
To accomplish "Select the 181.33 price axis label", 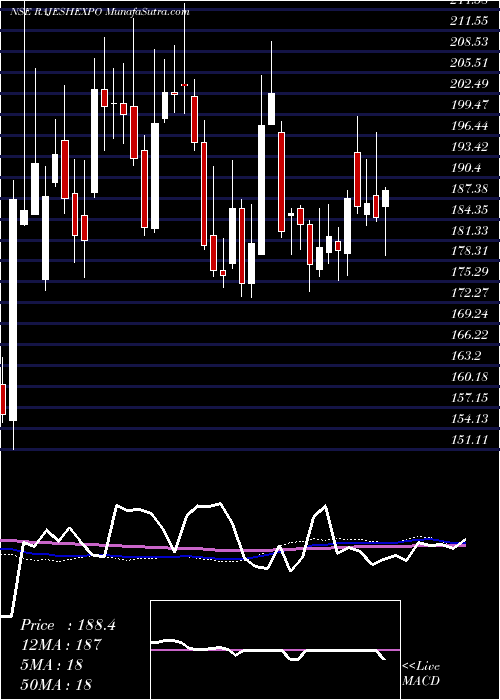I will coord(468,231).
